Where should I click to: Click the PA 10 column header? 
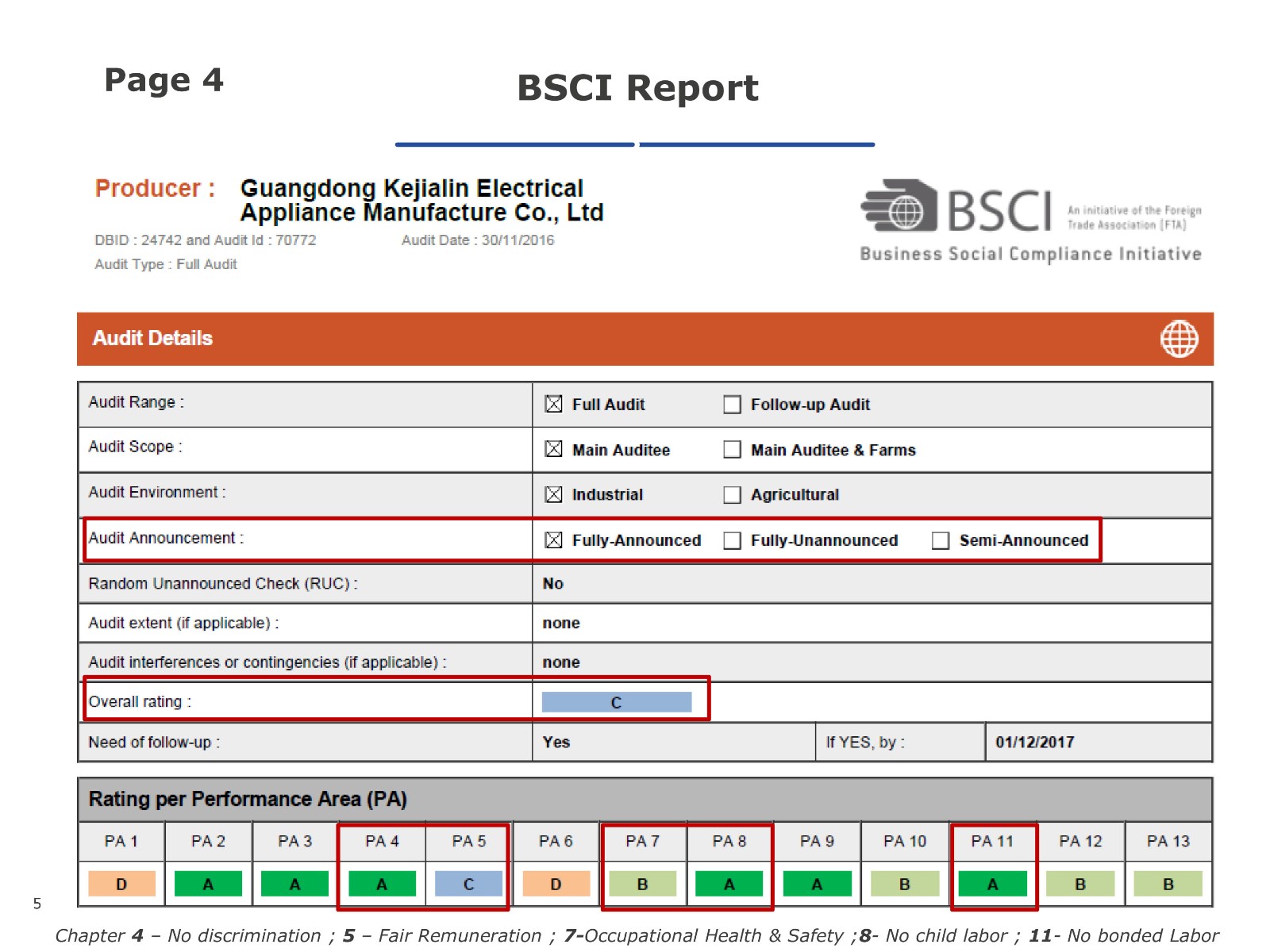tap(905, 841)
